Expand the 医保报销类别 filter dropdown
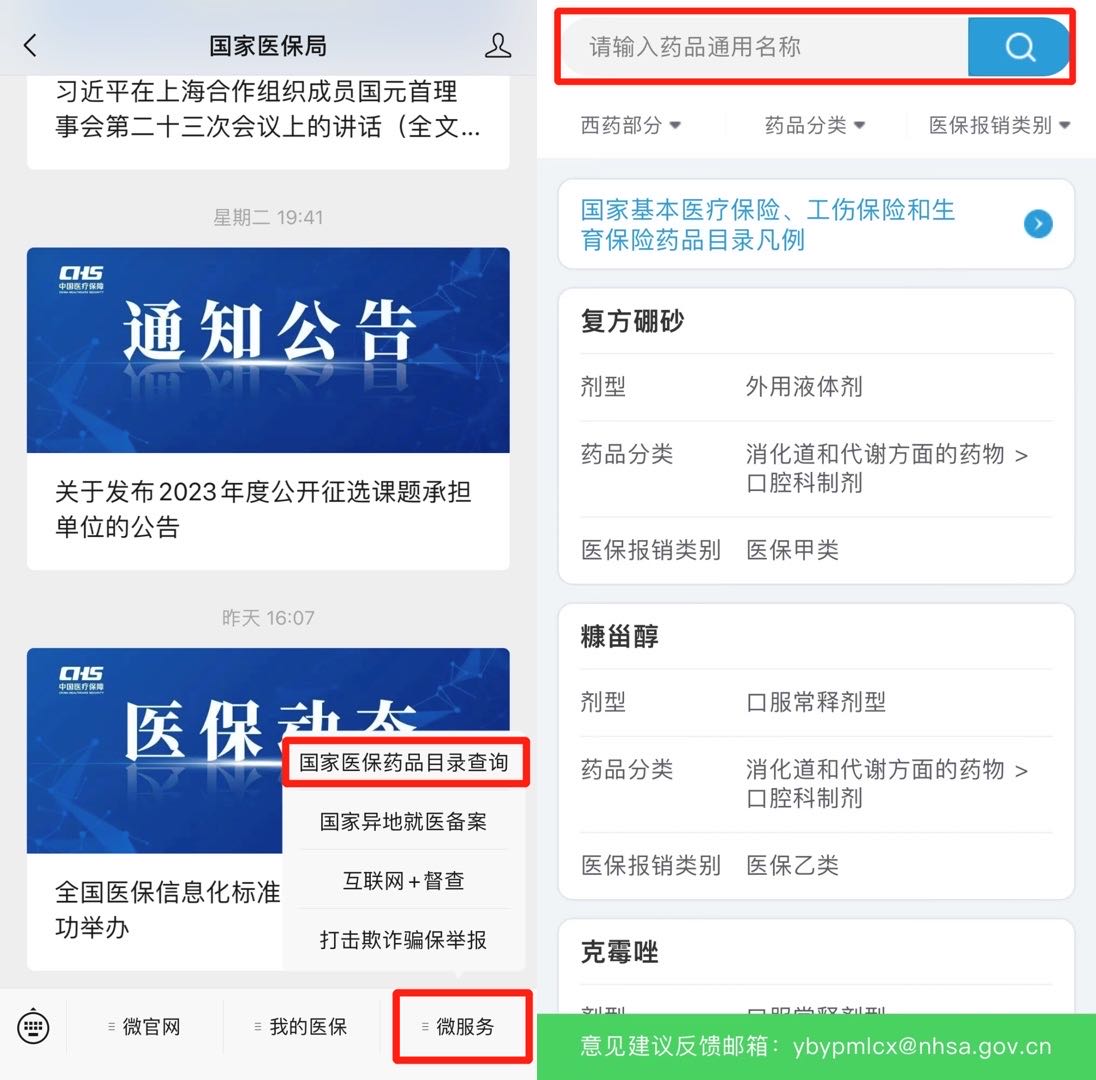 [1000, 125]
